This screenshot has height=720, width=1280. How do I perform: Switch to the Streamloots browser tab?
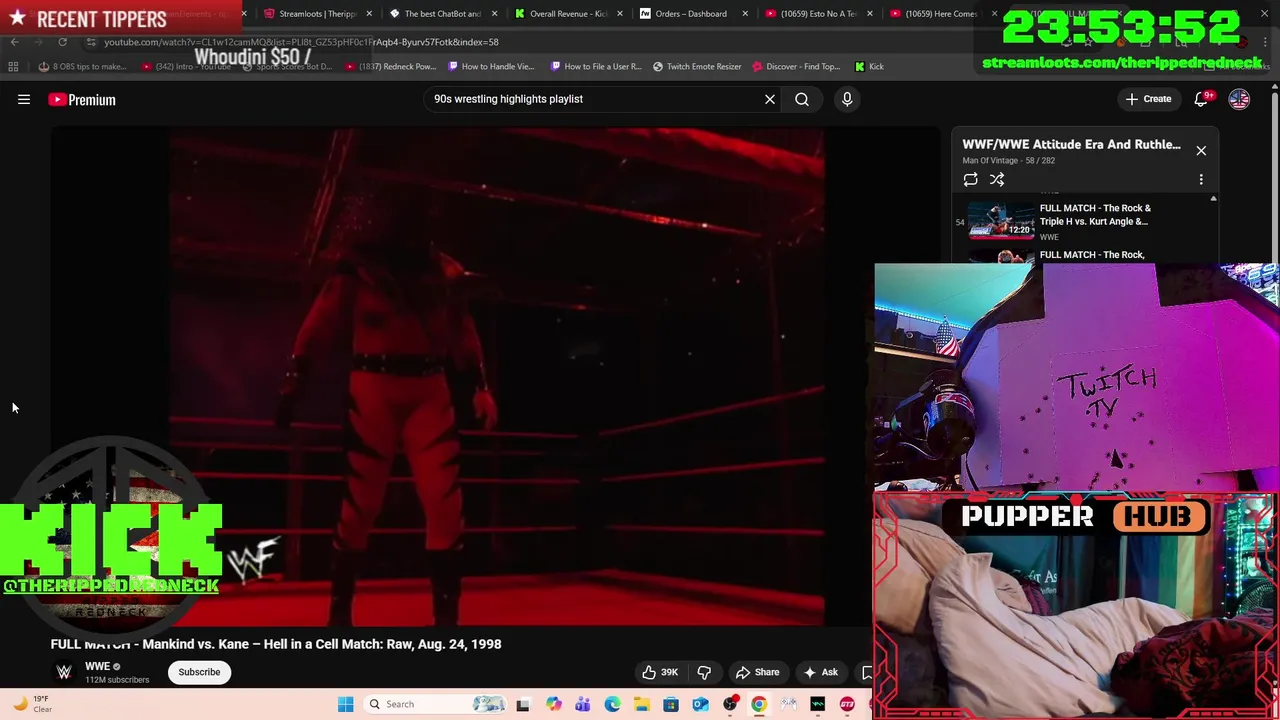click(310, 14)
